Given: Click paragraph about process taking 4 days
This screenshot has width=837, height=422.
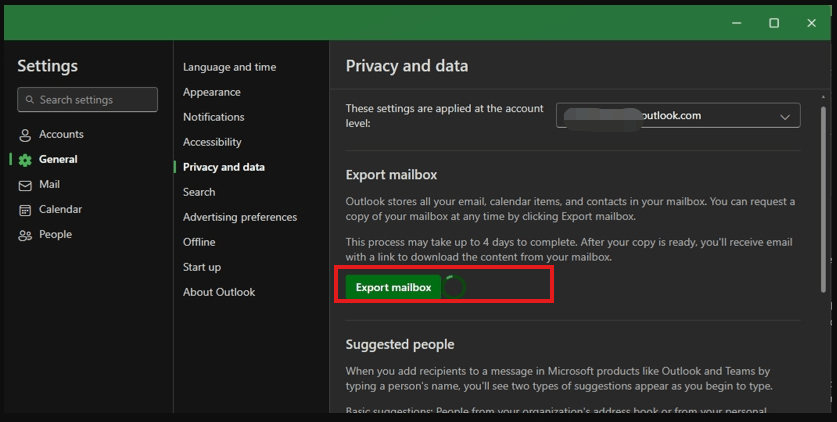Looking at the screenshot, I should [x=569, y=250].
